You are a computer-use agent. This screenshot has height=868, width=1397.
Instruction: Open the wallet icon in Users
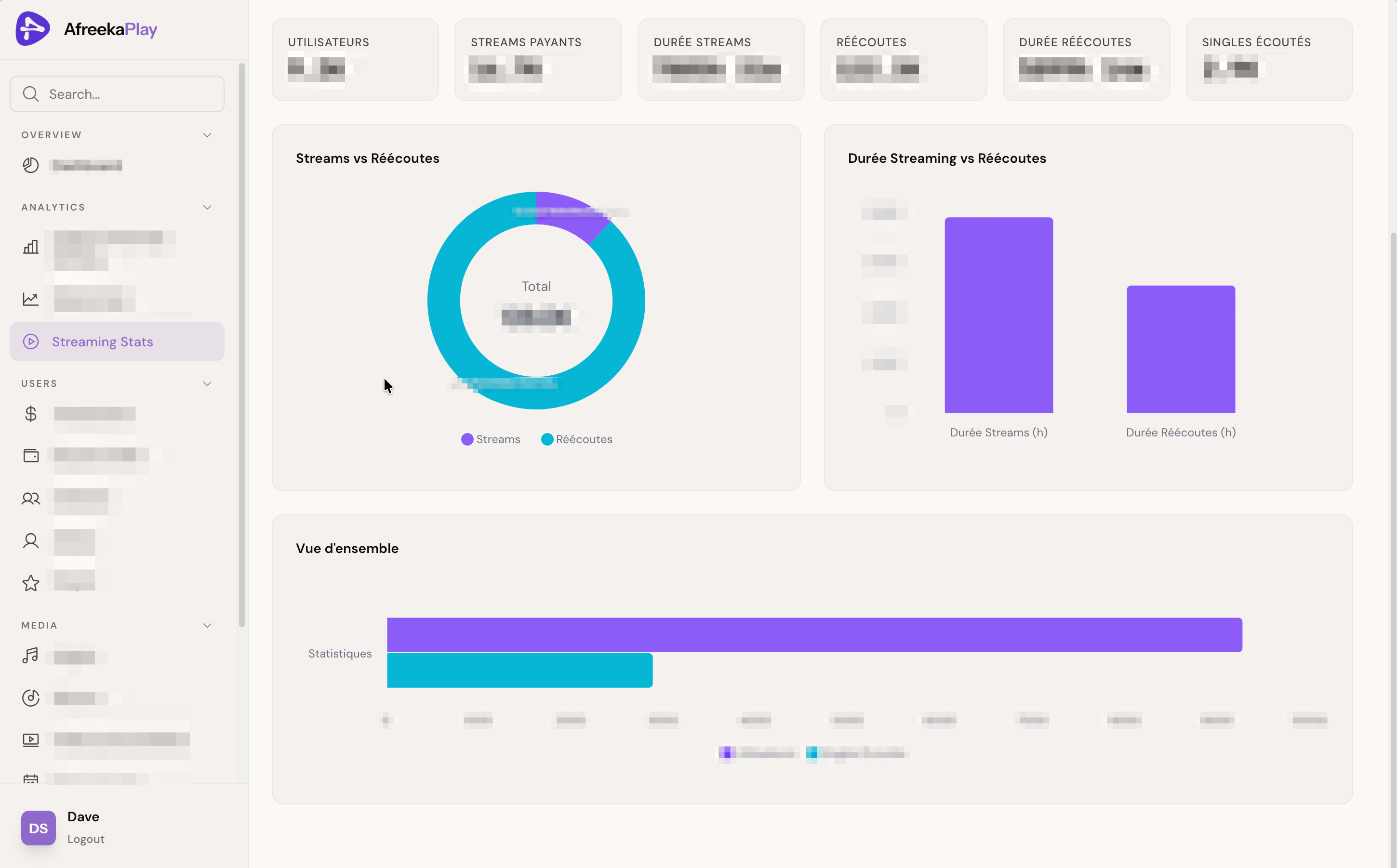click(x=30, y=455)
